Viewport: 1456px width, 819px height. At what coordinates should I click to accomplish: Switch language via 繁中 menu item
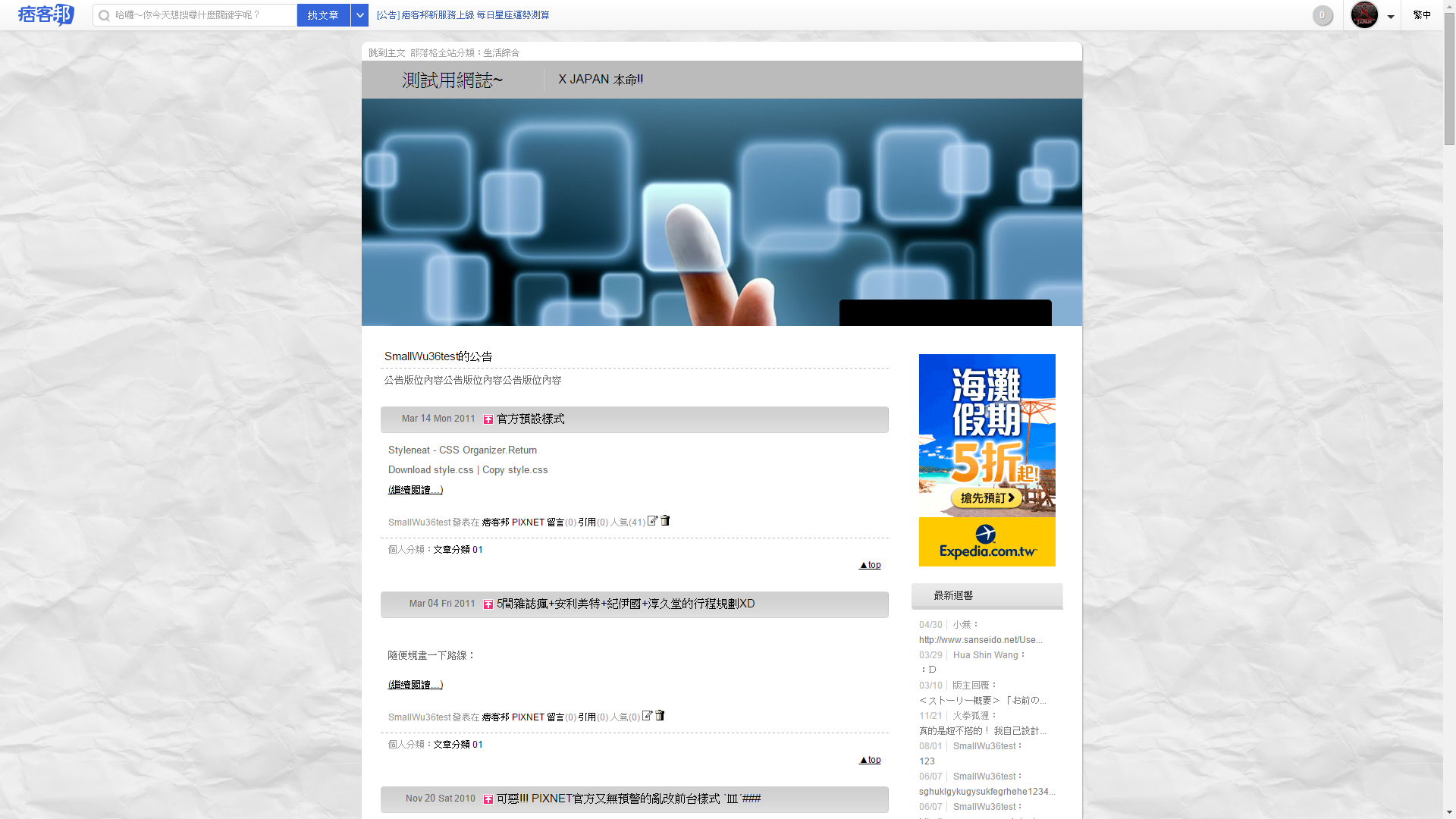1423,14
